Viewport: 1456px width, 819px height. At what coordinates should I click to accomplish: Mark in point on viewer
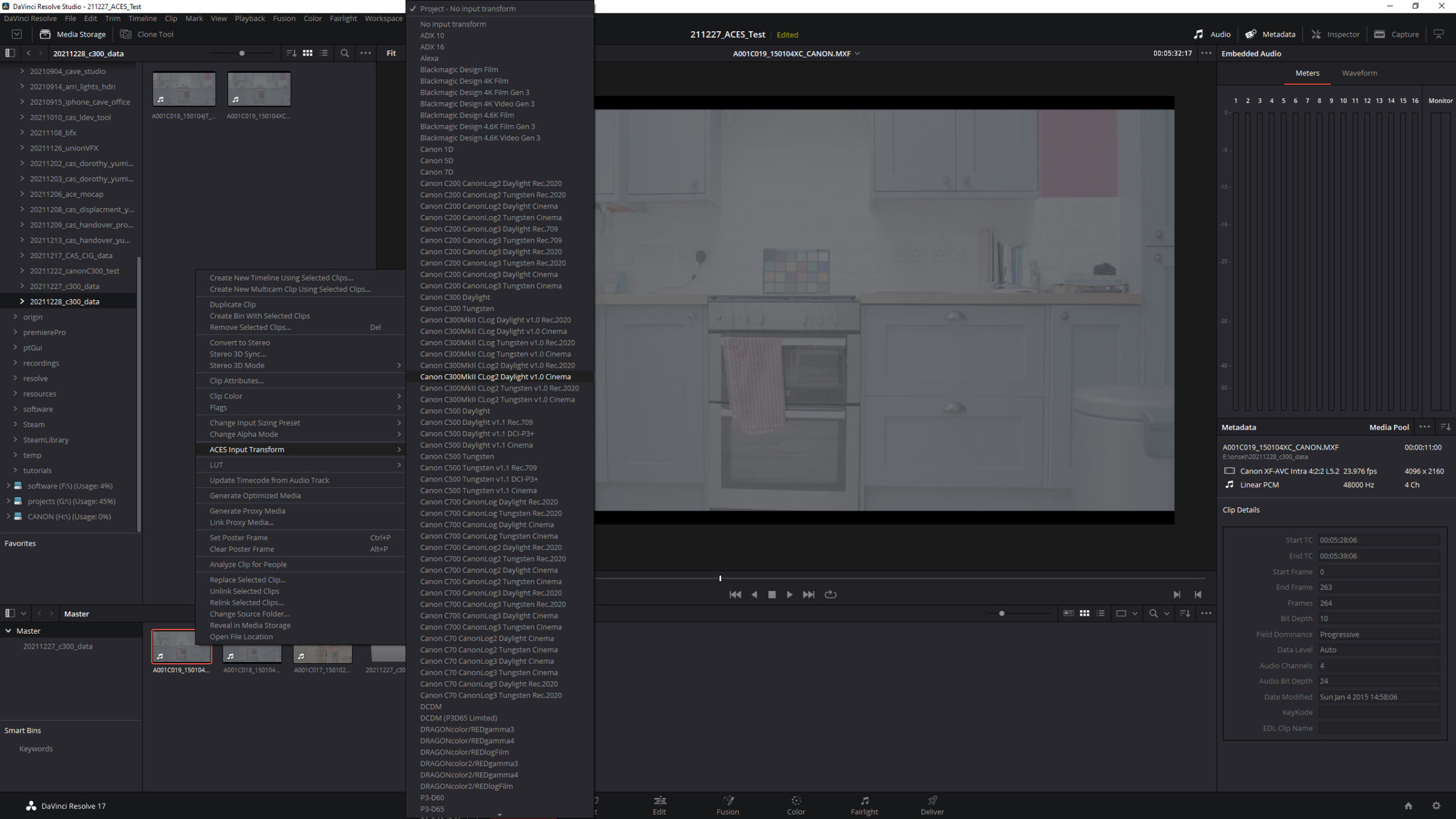[1177, 595]
